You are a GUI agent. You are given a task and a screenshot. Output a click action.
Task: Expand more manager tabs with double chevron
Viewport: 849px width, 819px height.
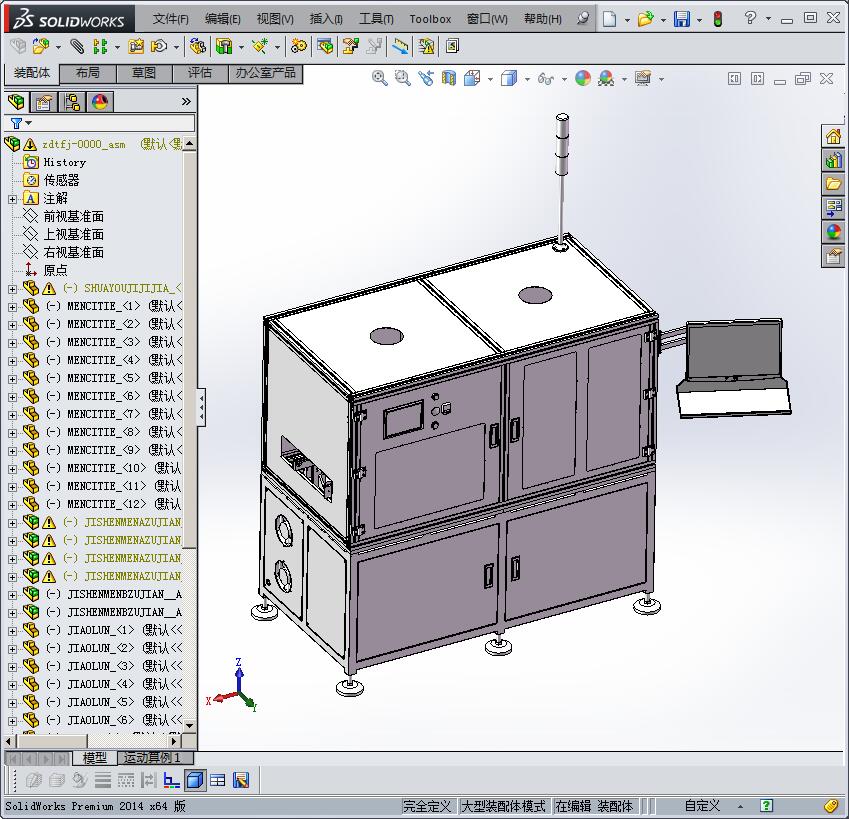pyautogui.click(x=186, y=101)
